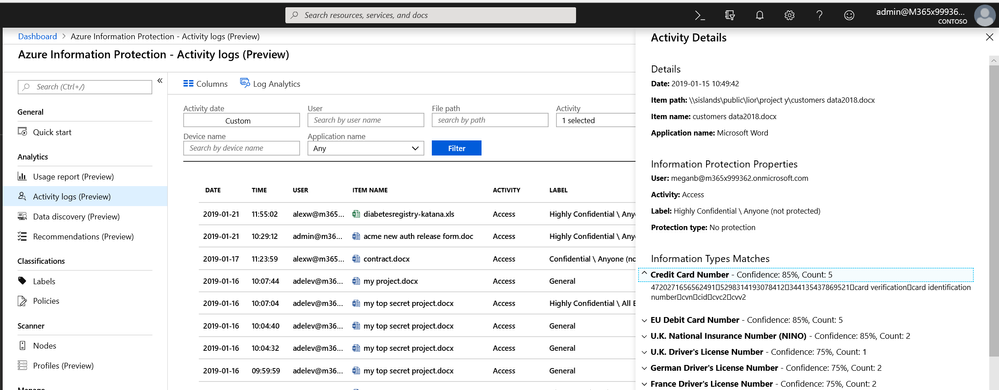
Task: Open Recommendations (Preview) menu item
Action: click(83, 236)
